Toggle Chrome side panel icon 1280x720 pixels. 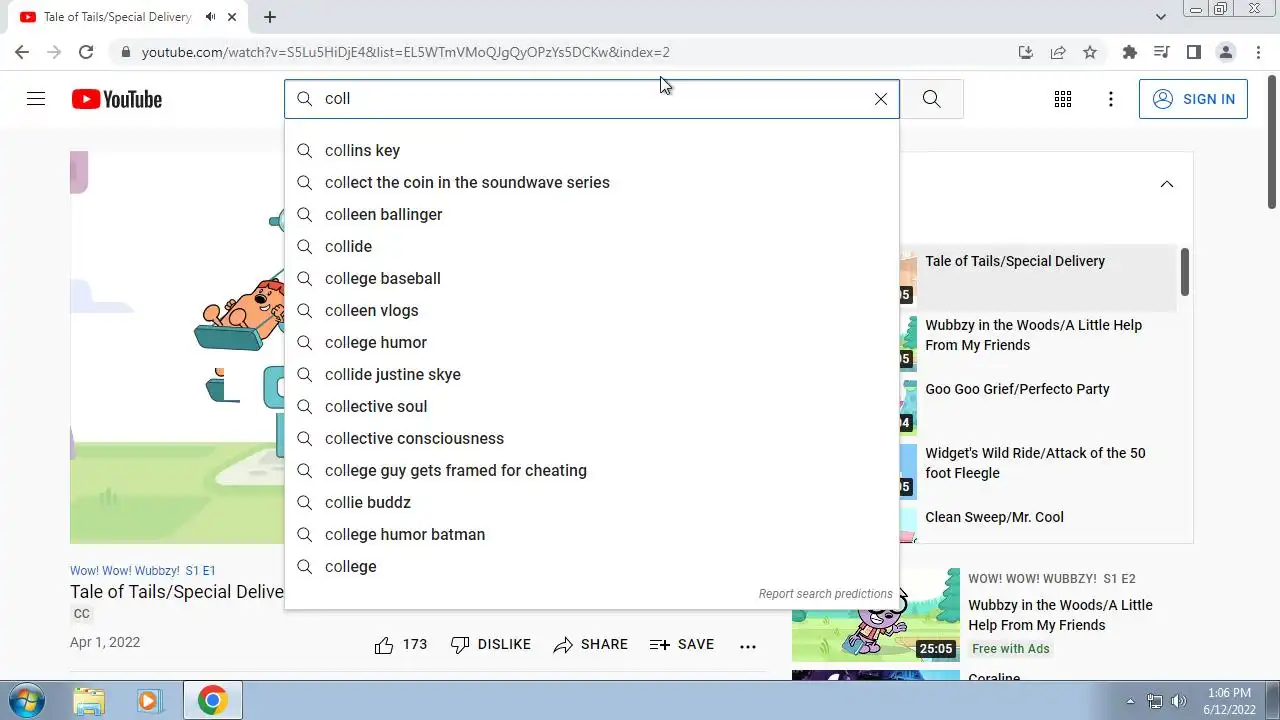click(1193, 52)
